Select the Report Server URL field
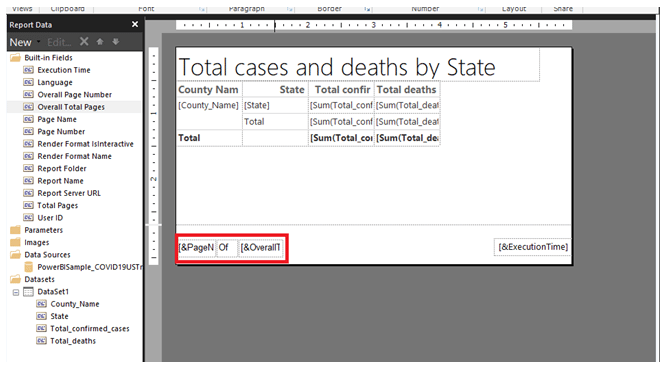This screenshot has width=668, height=369. [x=69, y=193]
